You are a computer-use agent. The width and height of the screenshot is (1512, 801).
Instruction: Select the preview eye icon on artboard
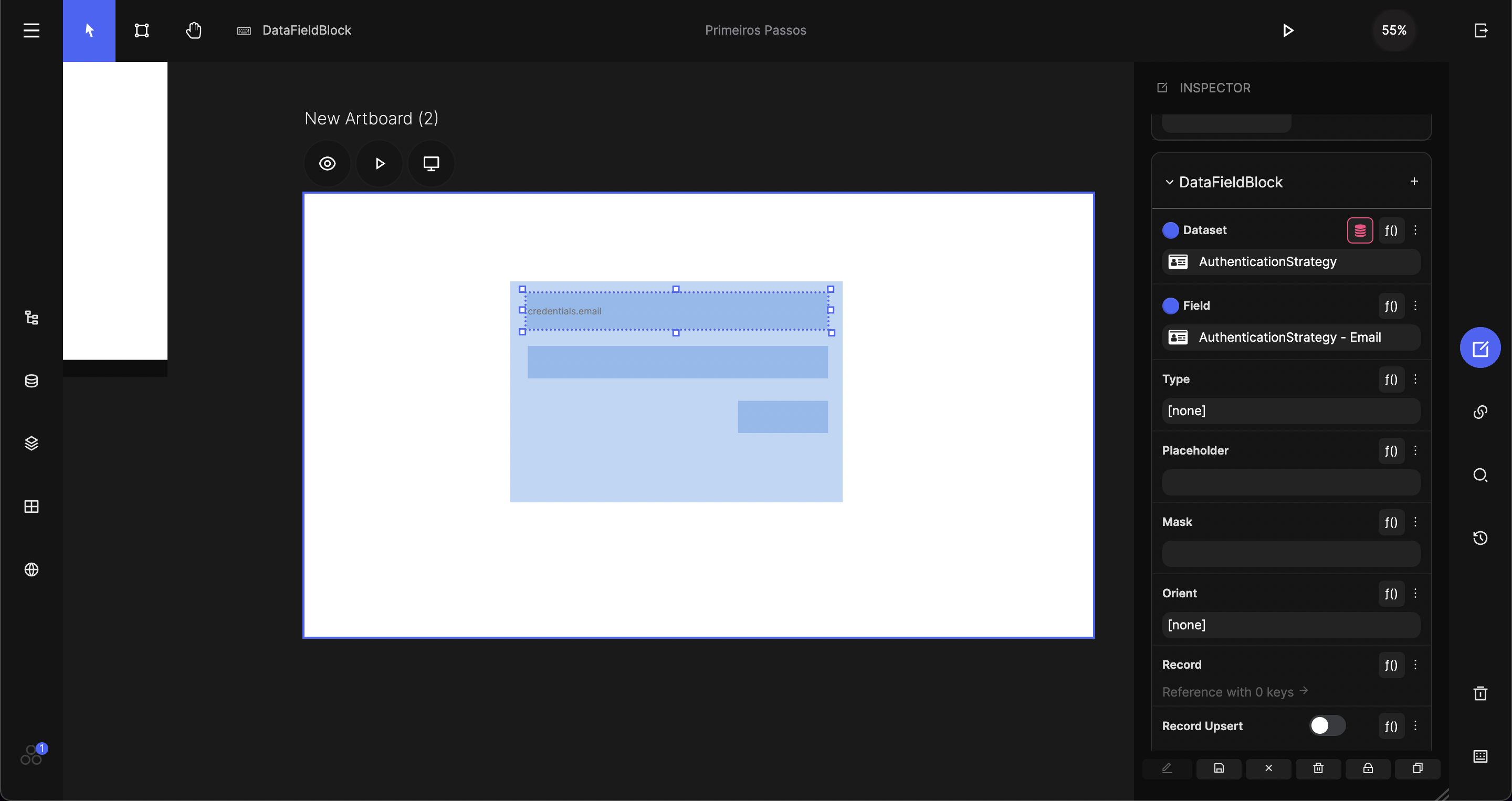328,163
